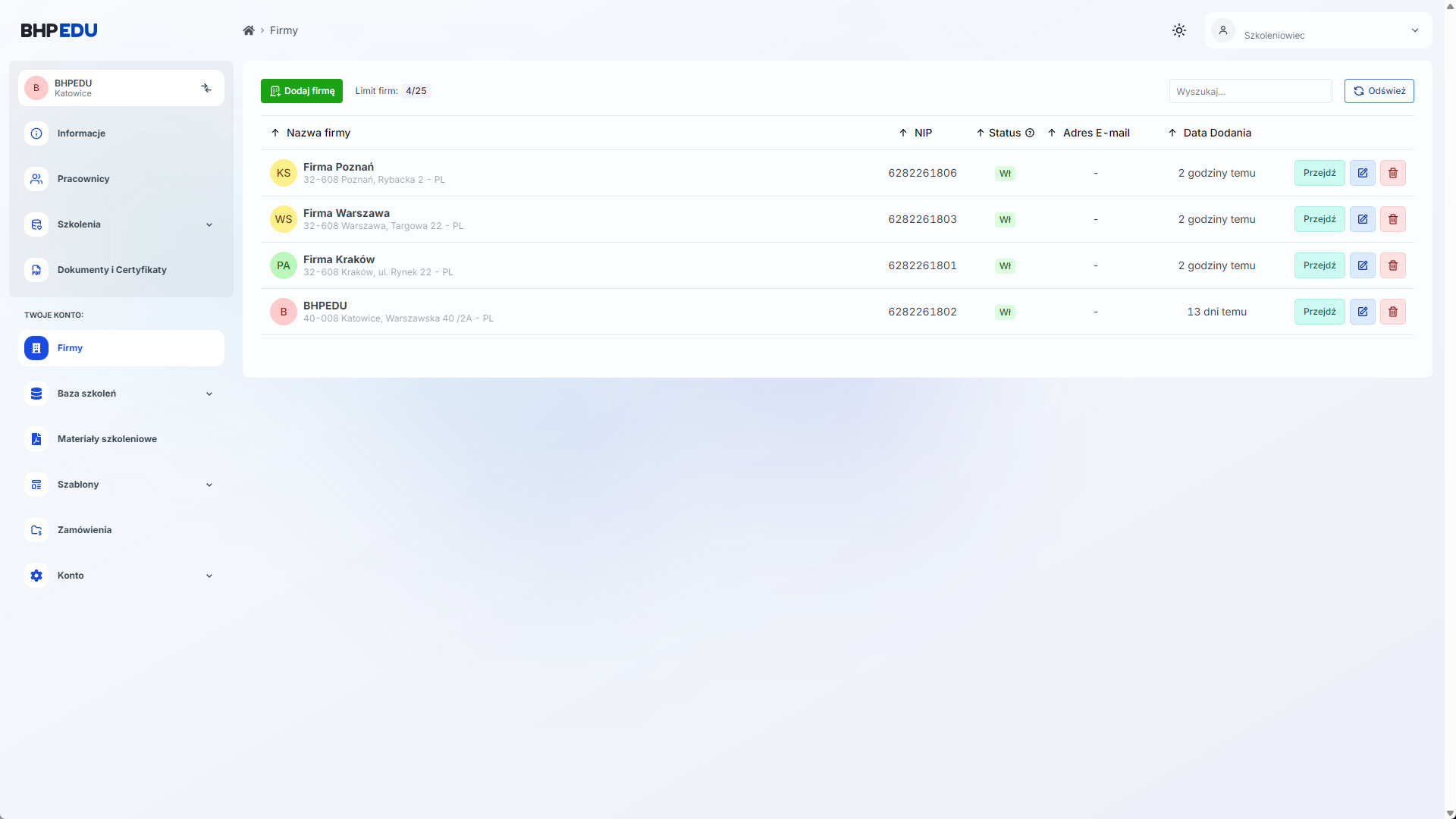Delete Firma Warszawa with trash icon
This screenshot has width=1456, height=819.
tap(1392, 219)
